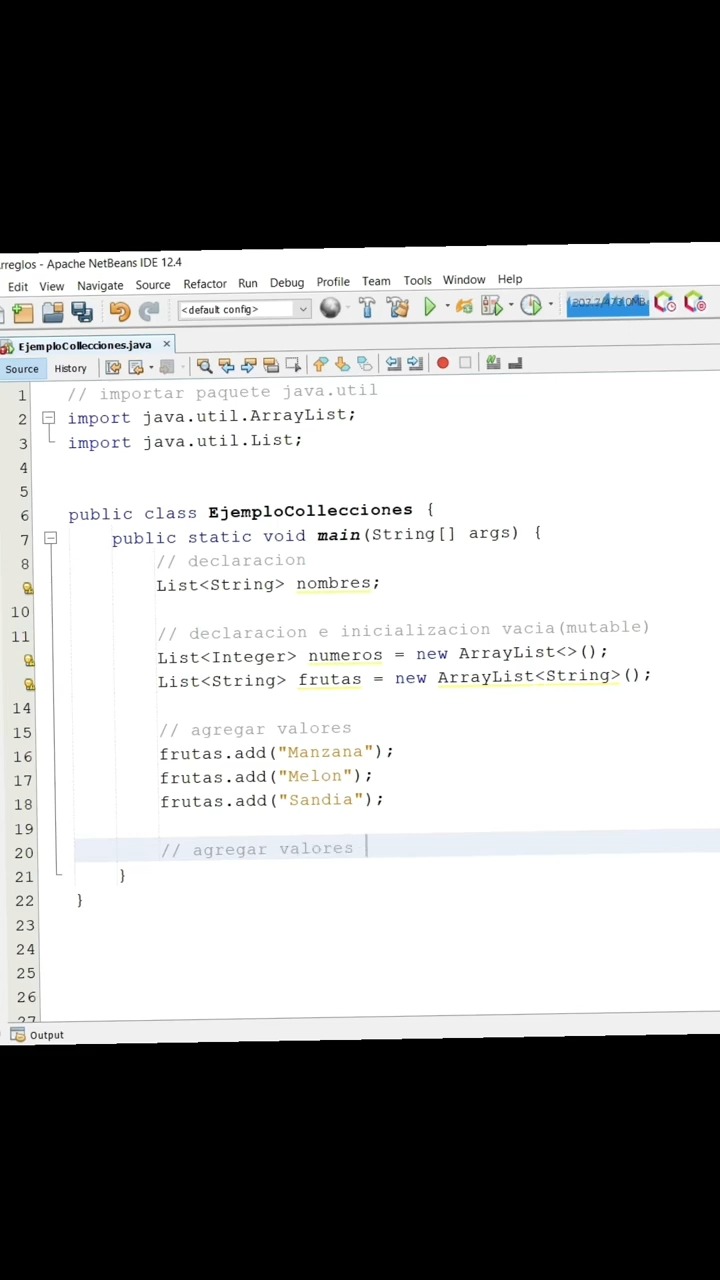Switch to History view toggle
Image resolution: width=720 pixels, height=1280 pixels.
pos(70,368)
